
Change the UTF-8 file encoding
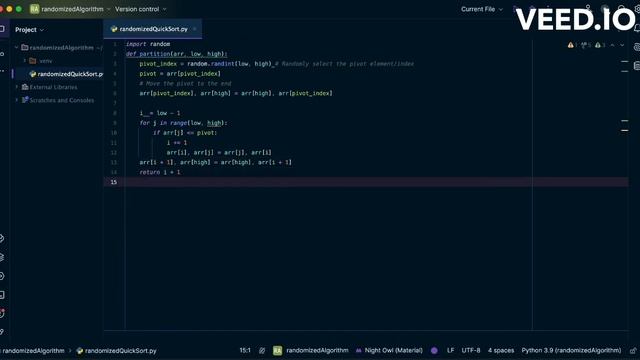471,350
